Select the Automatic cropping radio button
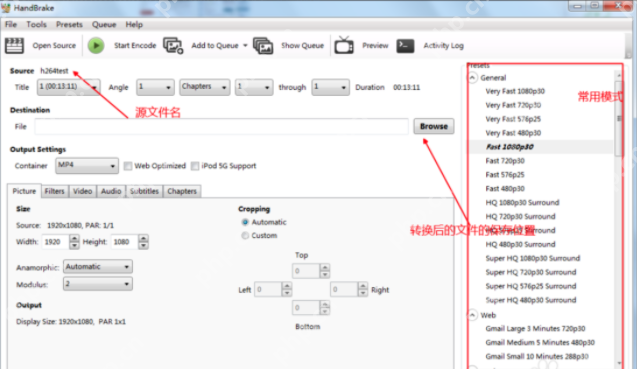Image resolution: width=637 pixels, height=369 pixels. pos(245,222)
